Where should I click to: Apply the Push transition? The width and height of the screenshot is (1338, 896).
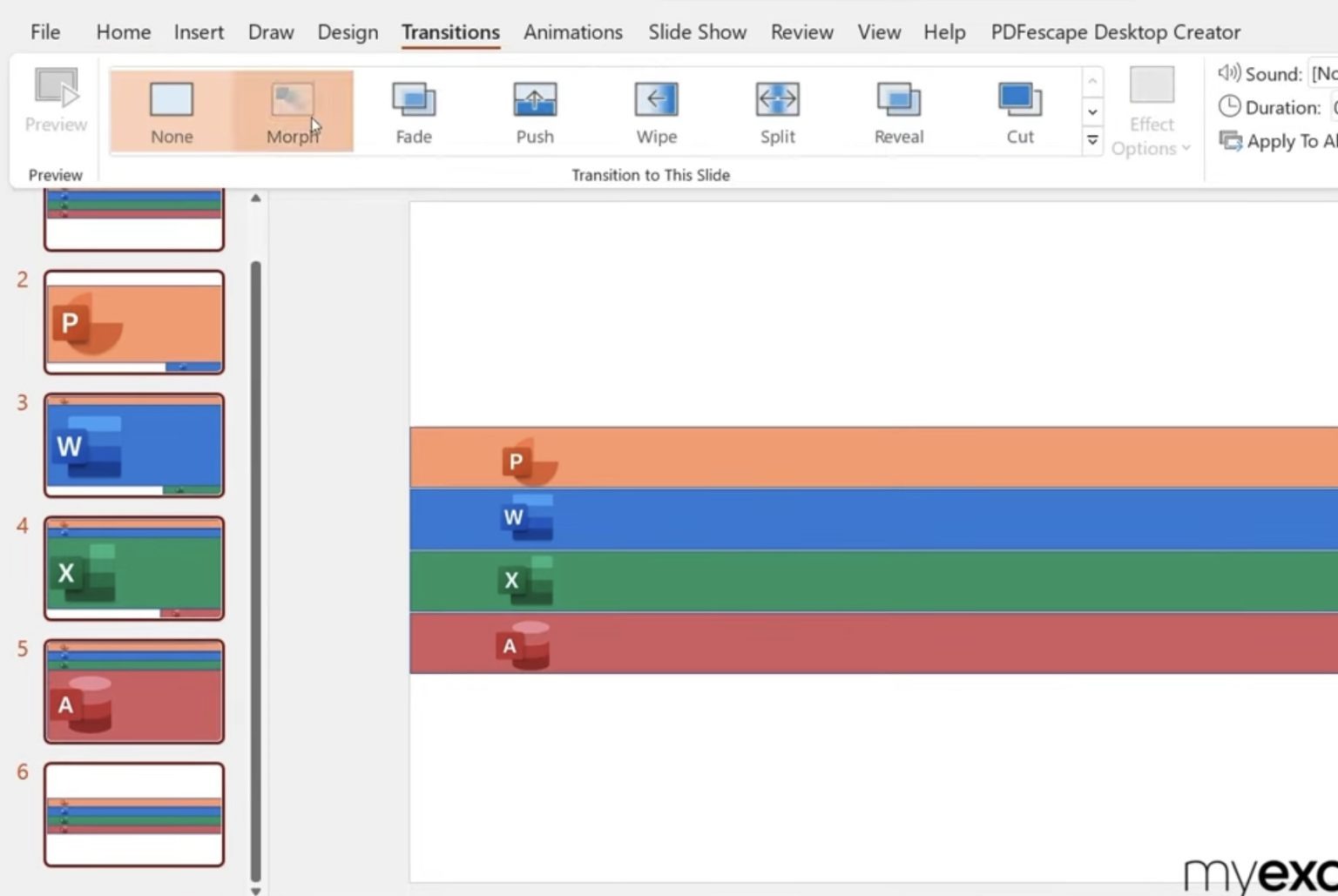pyautogui.click(x=534, y=109)
